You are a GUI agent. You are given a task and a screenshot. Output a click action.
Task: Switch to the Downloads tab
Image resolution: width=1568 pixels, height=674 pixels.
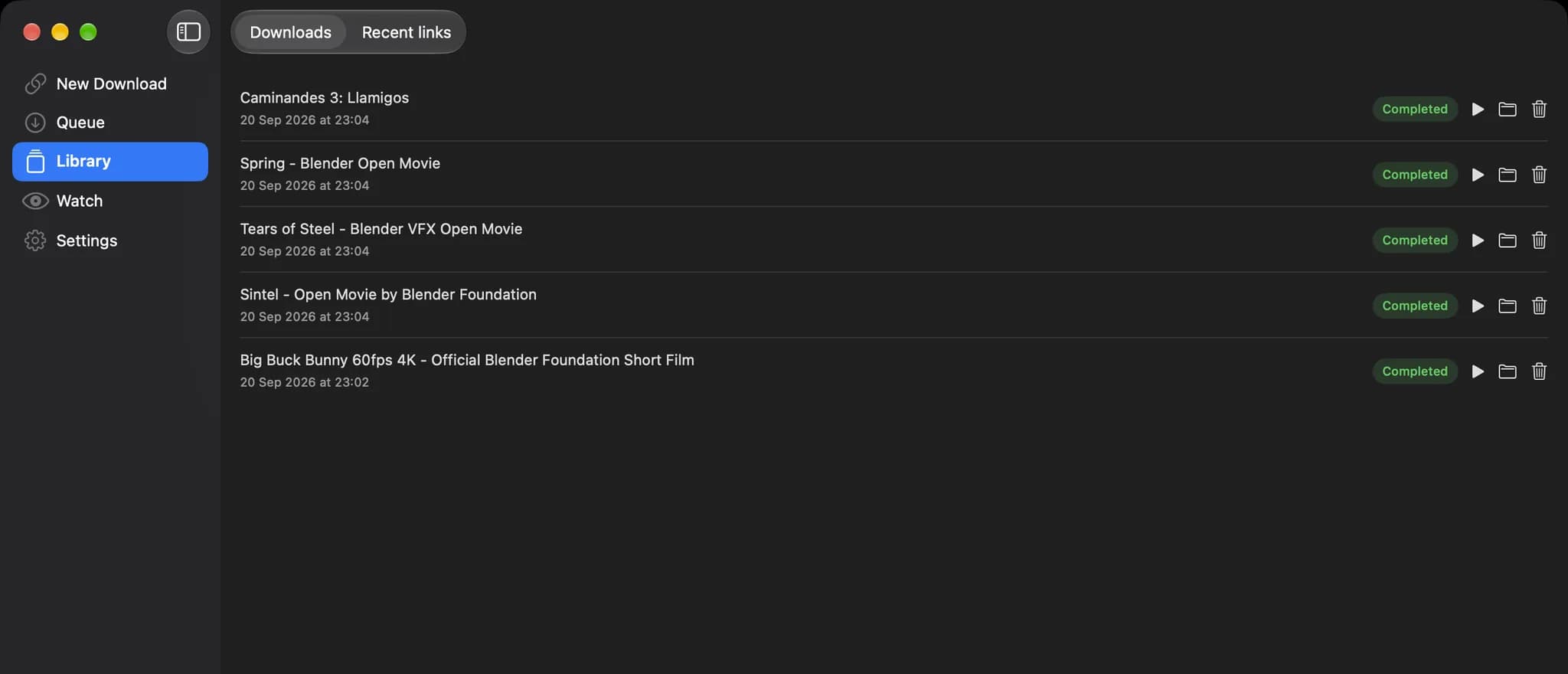point(290,32)
